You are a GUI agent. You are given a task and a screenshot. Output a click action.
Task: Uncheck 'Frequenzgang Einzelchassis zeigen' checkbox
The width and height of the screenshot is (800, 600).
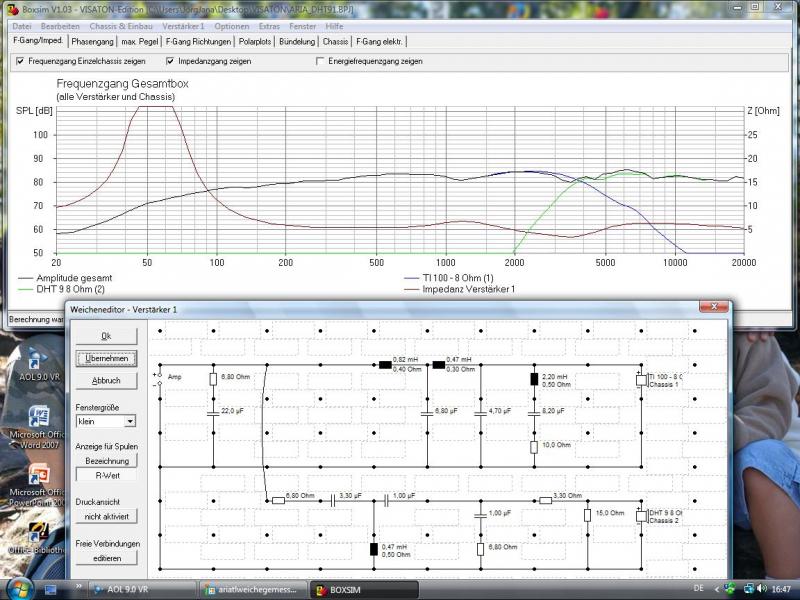coord(20,61)
